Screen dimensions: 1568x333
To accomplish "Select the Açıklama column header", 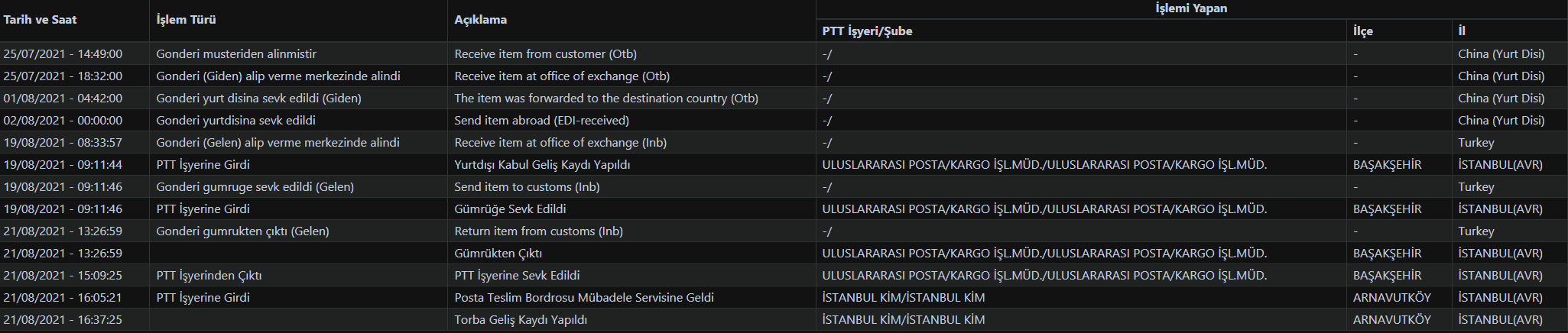I will click(480, 20).
